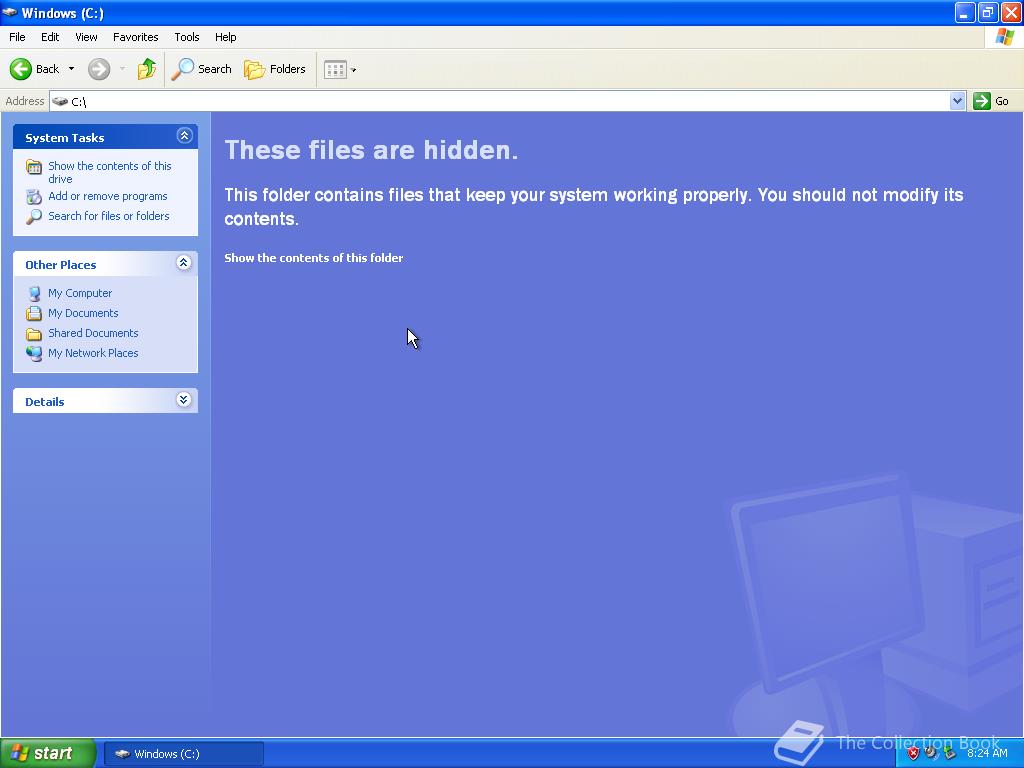The image size is (1024, 768).
Task: Show the contents of this folder
Action: 313,258
